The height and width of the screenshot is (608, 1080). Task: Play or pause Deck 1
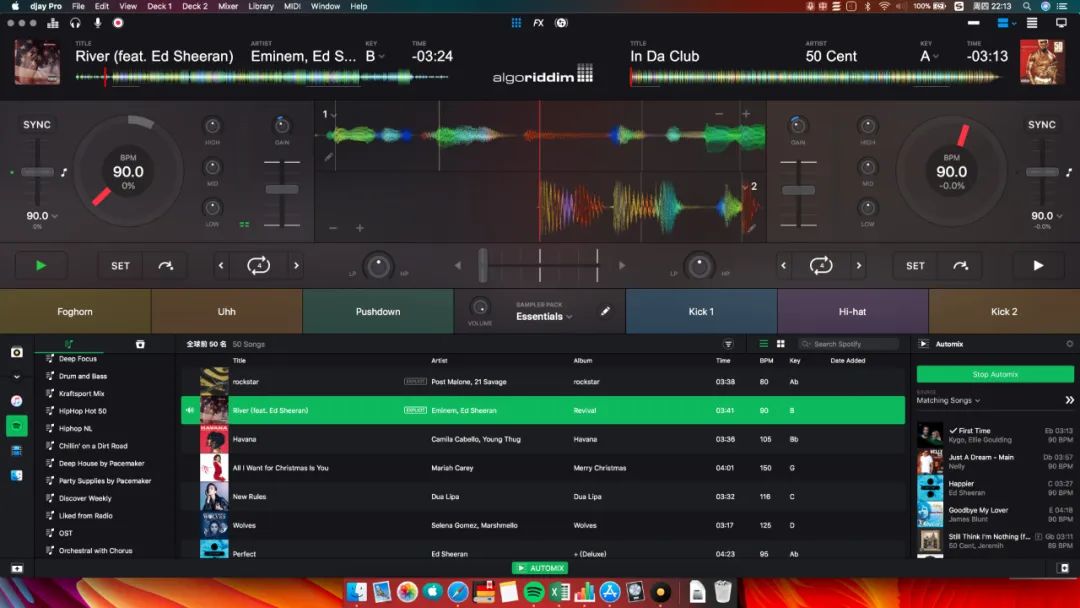point(41,266)
